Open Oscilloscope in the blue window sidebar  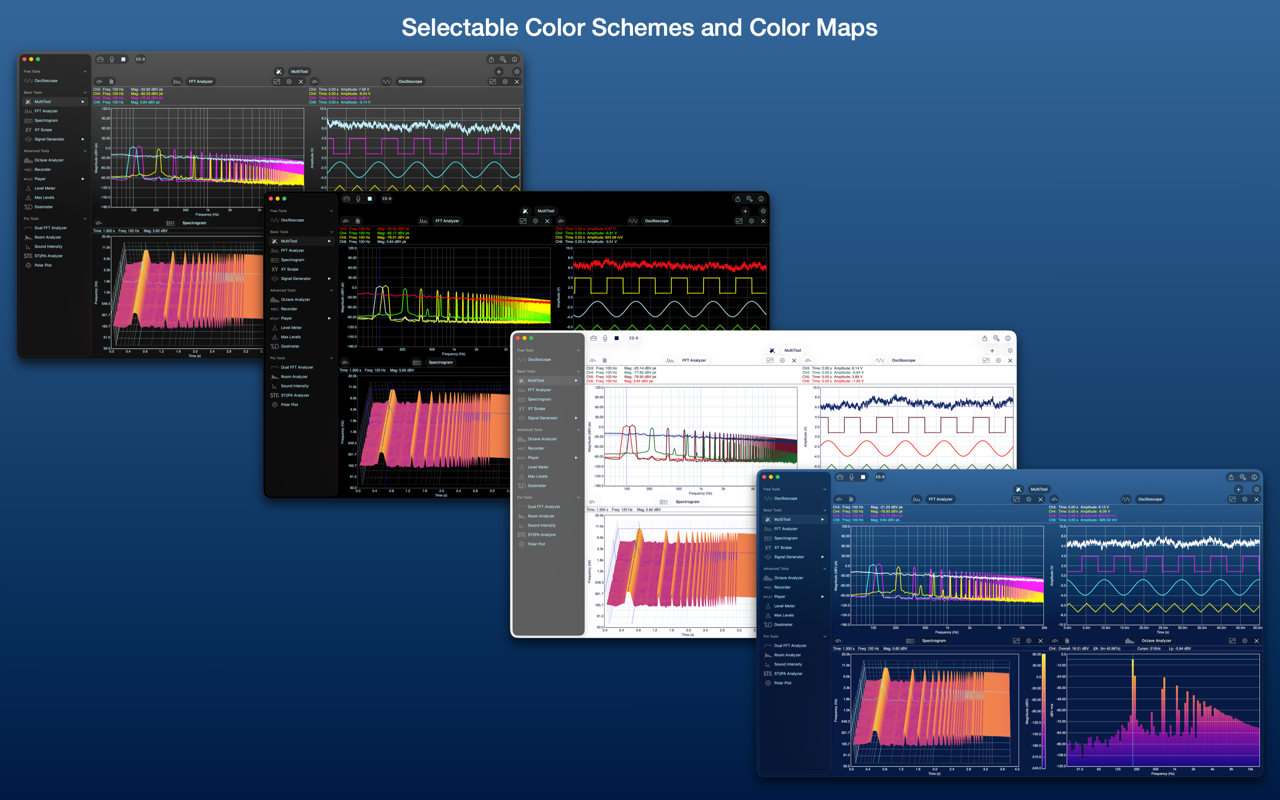coord(783,498)
